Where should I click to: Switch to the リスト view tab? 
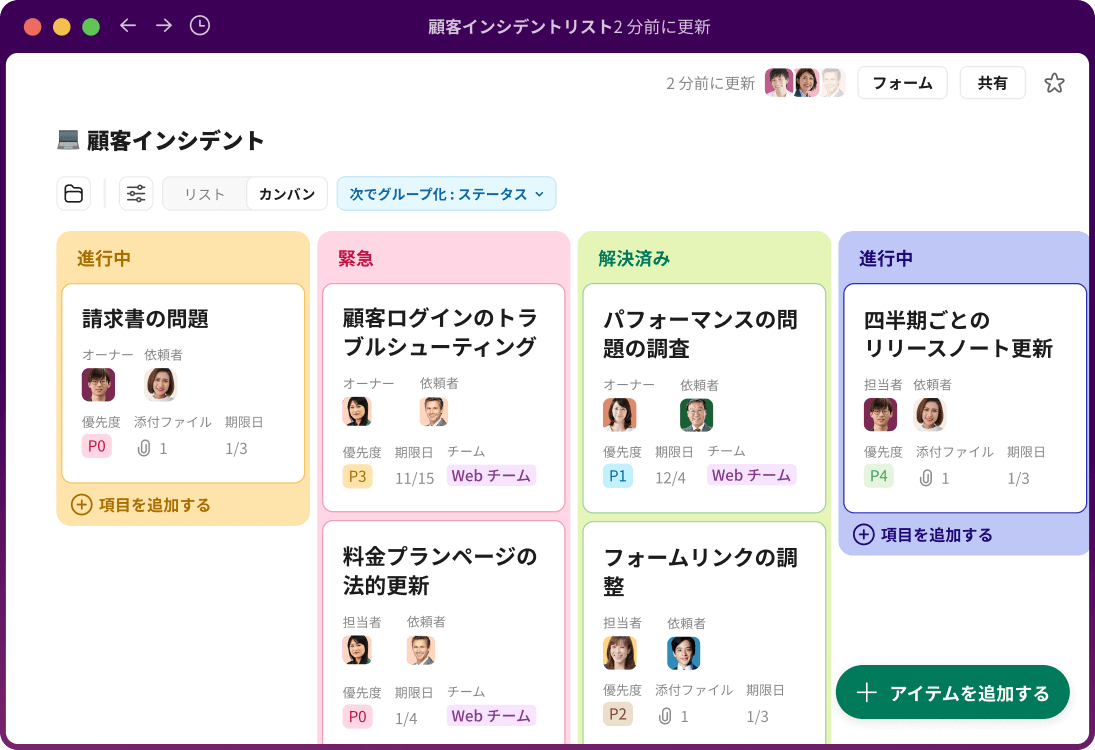[204, 193]
